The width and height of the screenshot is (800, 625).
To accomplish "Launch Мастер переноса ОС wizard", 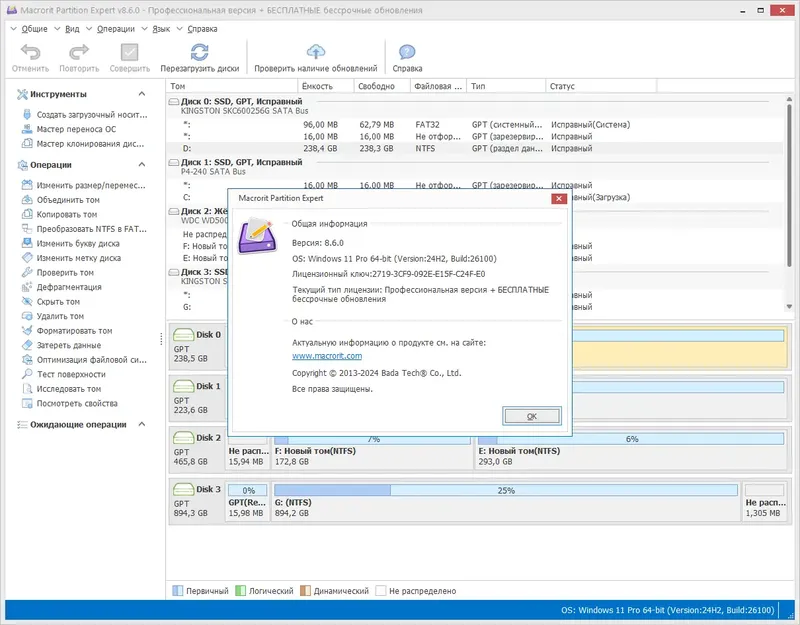I will point(70,129).
